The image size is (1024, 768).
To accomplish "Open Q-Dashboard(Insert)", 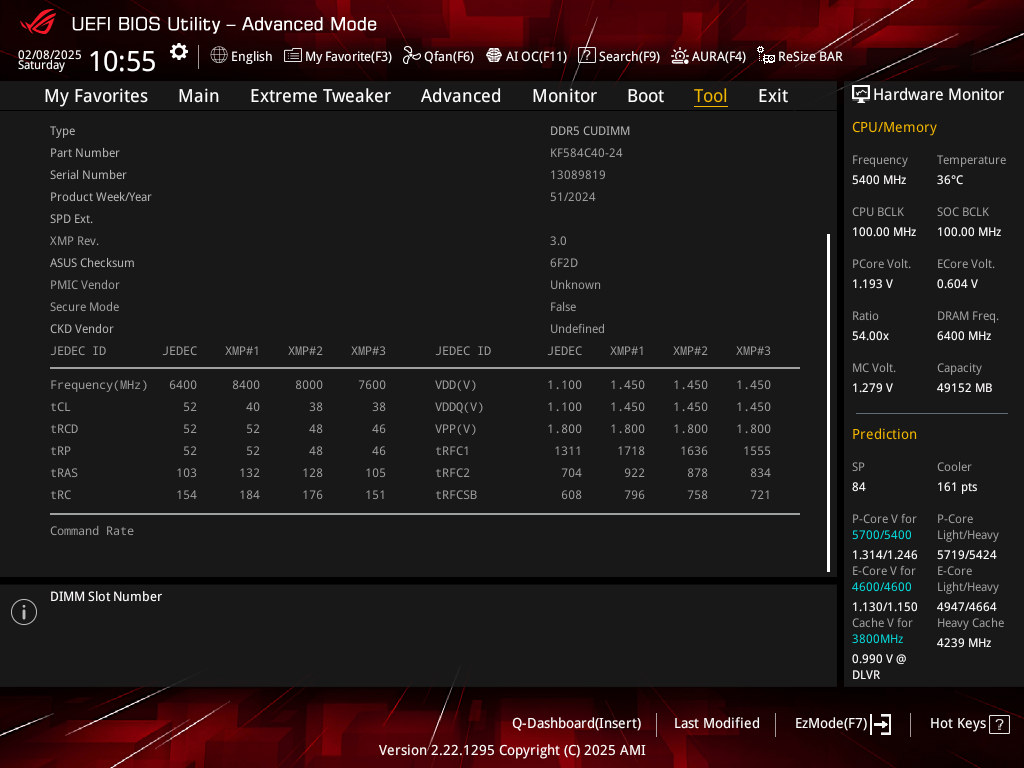I will 576,723.
